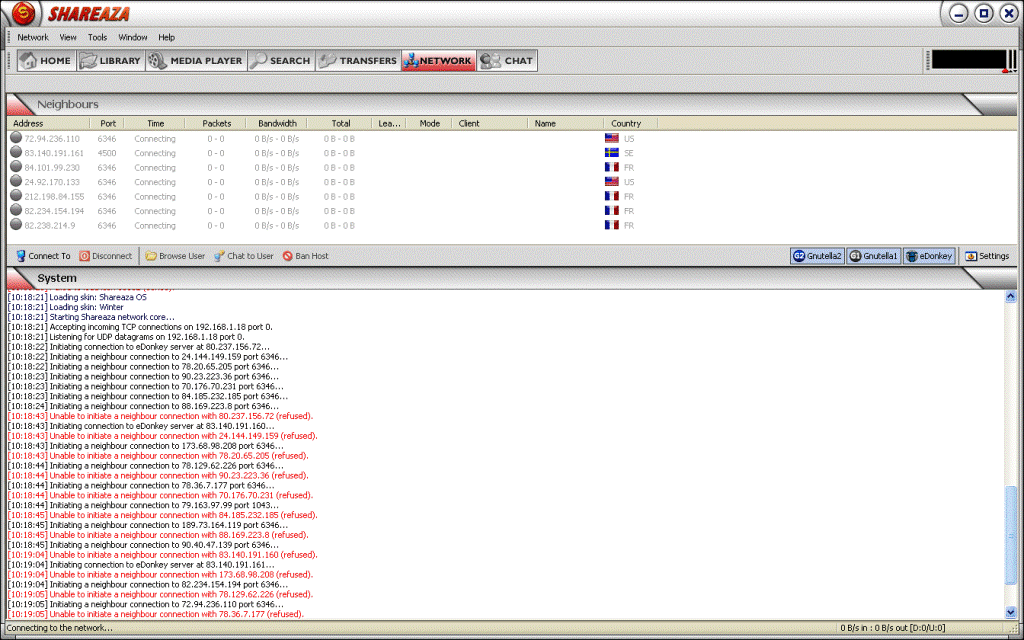Open the Search window
This screenshot has width=1024, height=640.
(x=280, y=61)
